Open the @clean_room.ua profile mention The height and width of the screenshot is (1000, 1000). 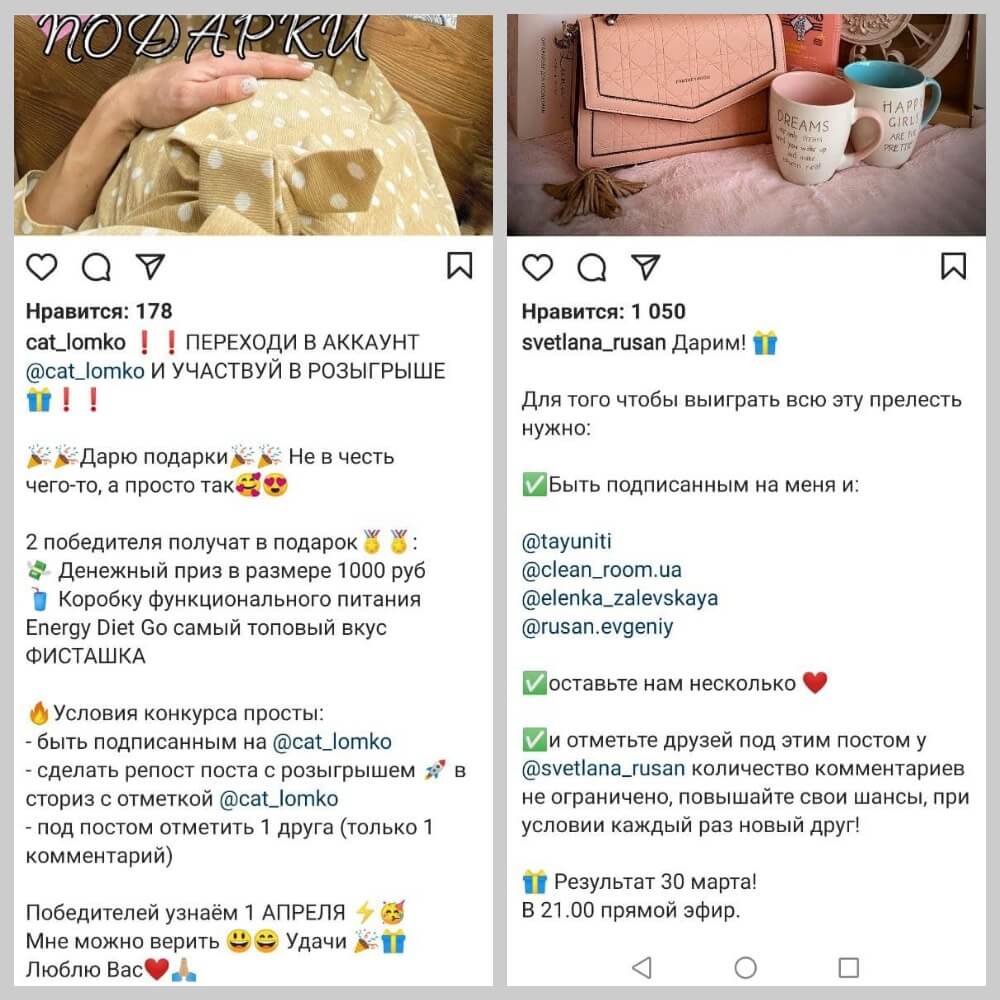(x=601, y=570)
